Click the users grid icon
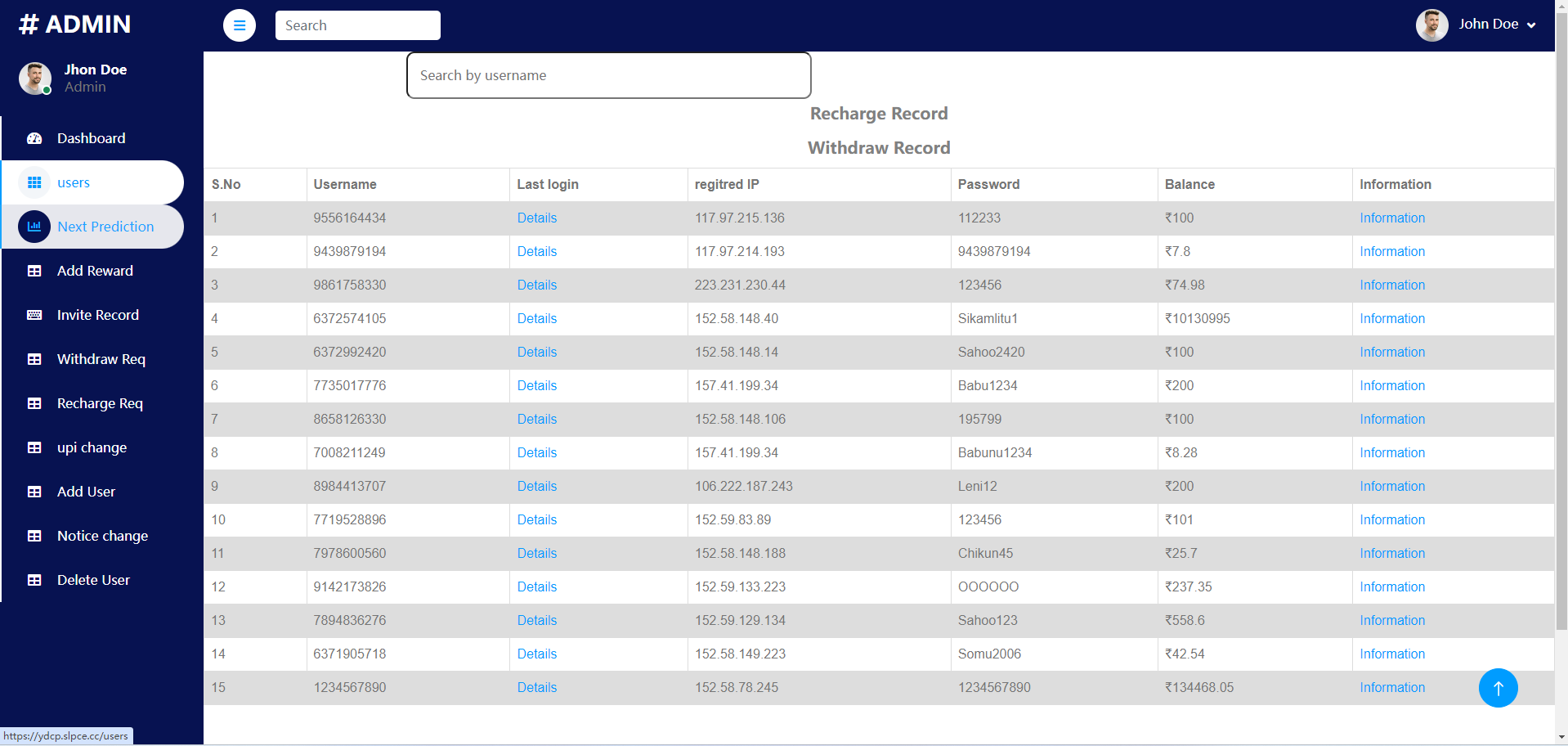 click(x=34, y=182)
